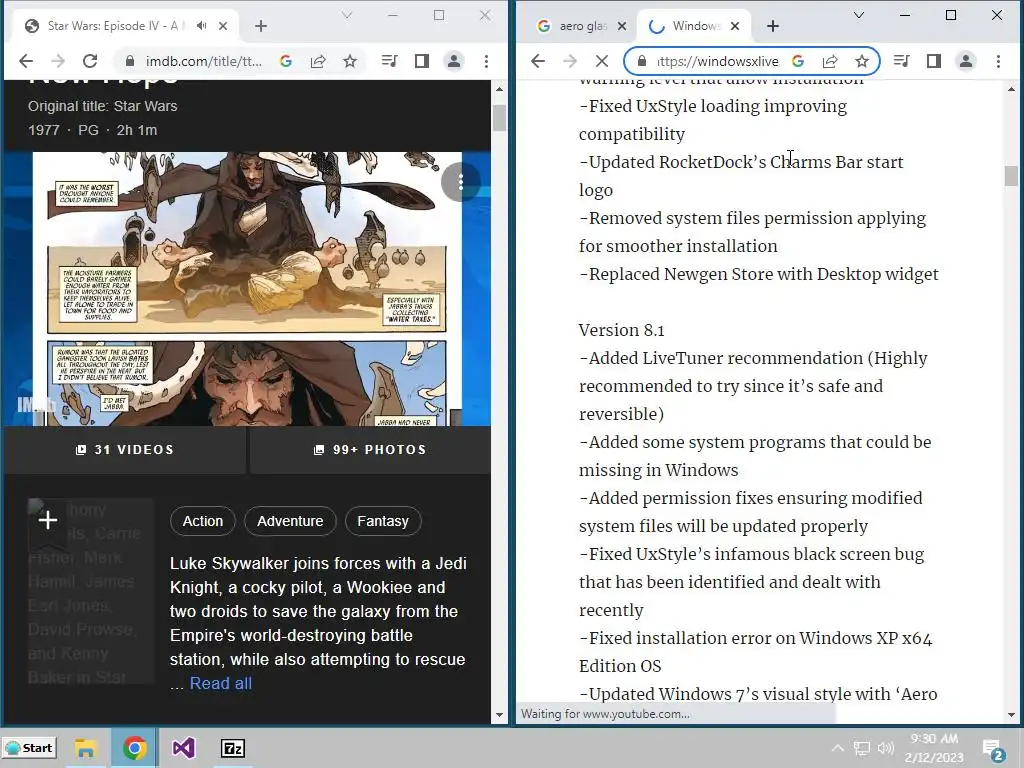Click Google icon in IMDb address bar
The width and height of the screenshot is (1024, 768).
(285, 61)
